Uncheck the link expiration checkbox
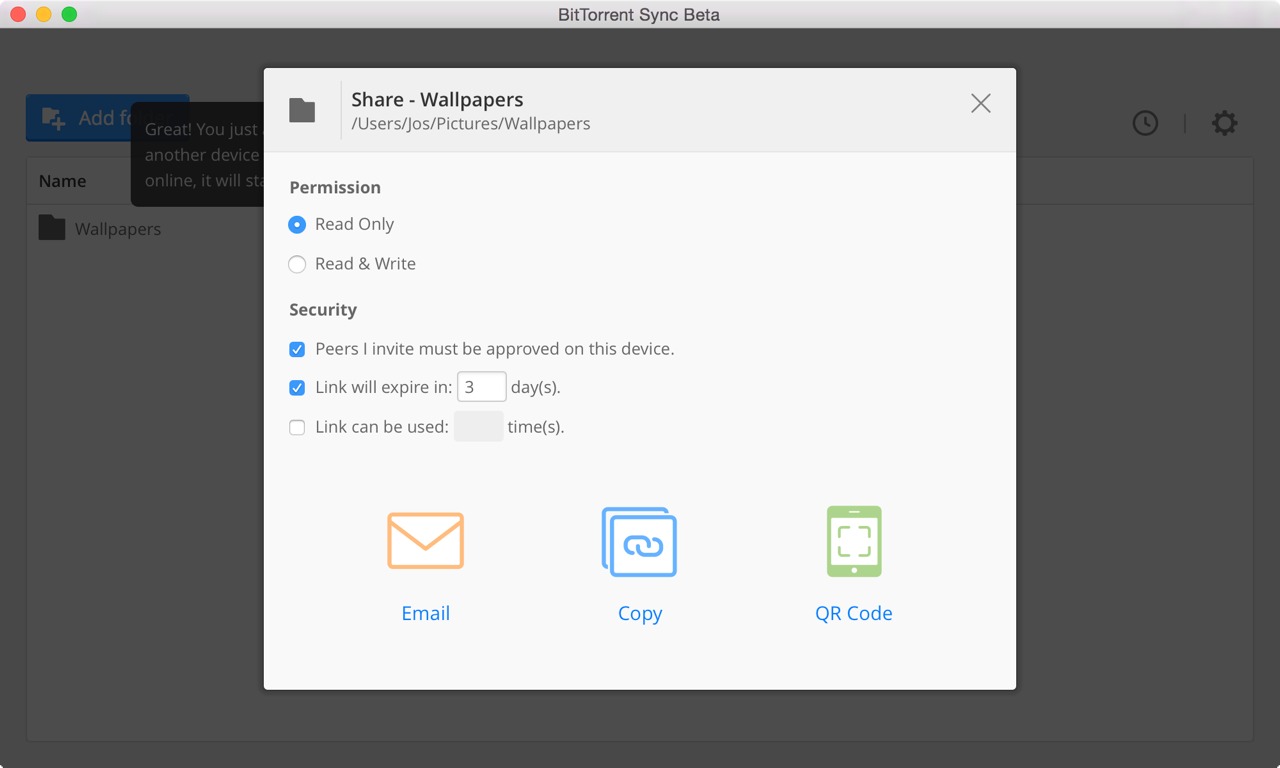The height and width of the screenshot is (768, 1280). point(297,388)
